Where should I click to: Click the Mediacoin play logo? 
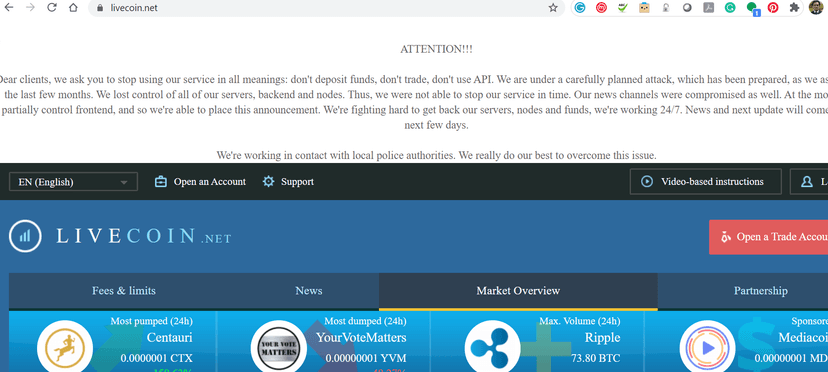point(707,348)
